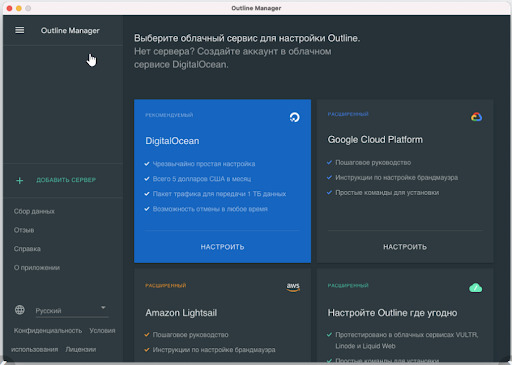Click the globe language icon
This screenshot has height=365, width=512.
20,310
